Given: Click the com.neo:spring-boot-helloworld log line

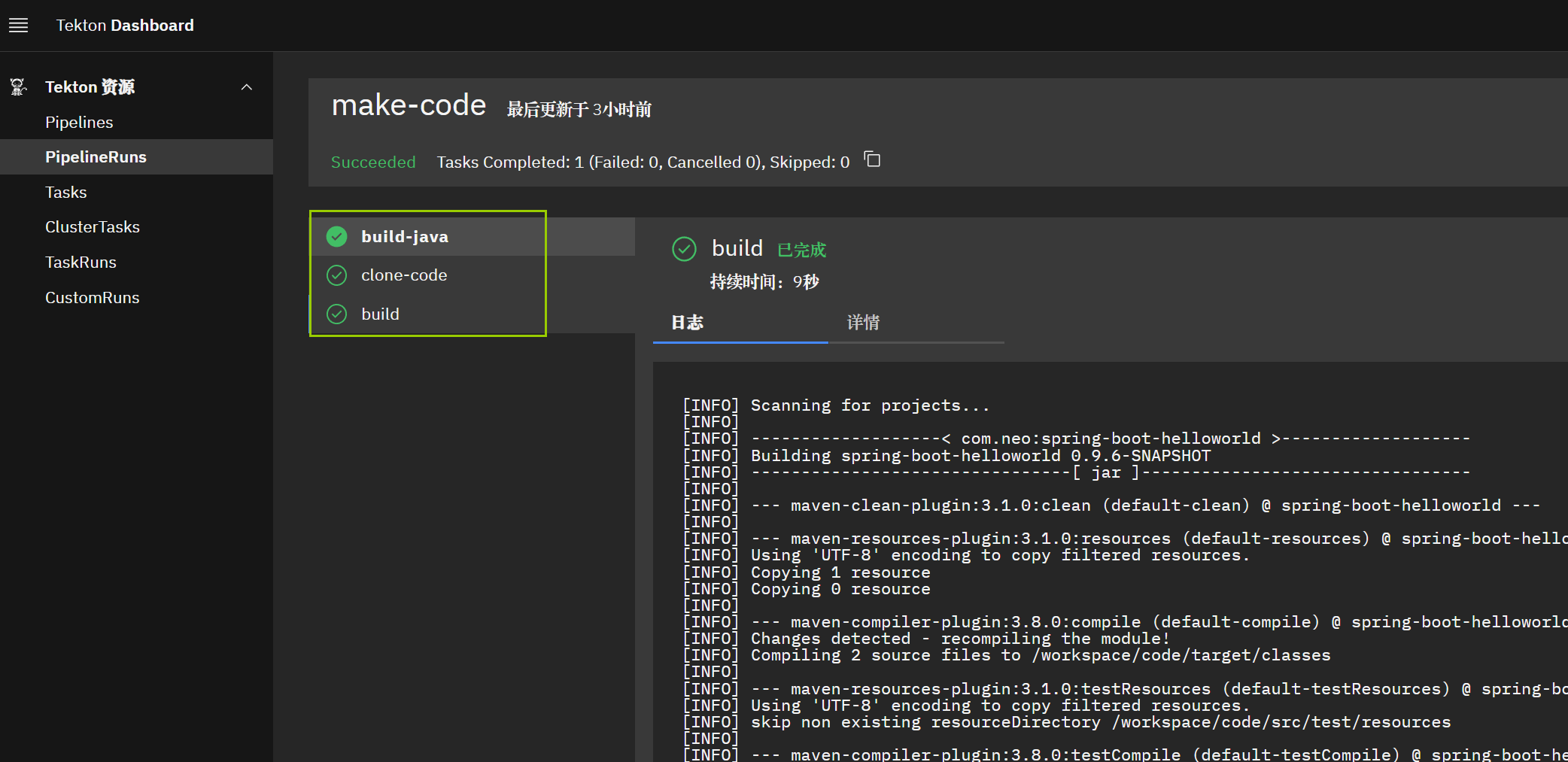Looking at the screenshot, I should (1077, 439).
